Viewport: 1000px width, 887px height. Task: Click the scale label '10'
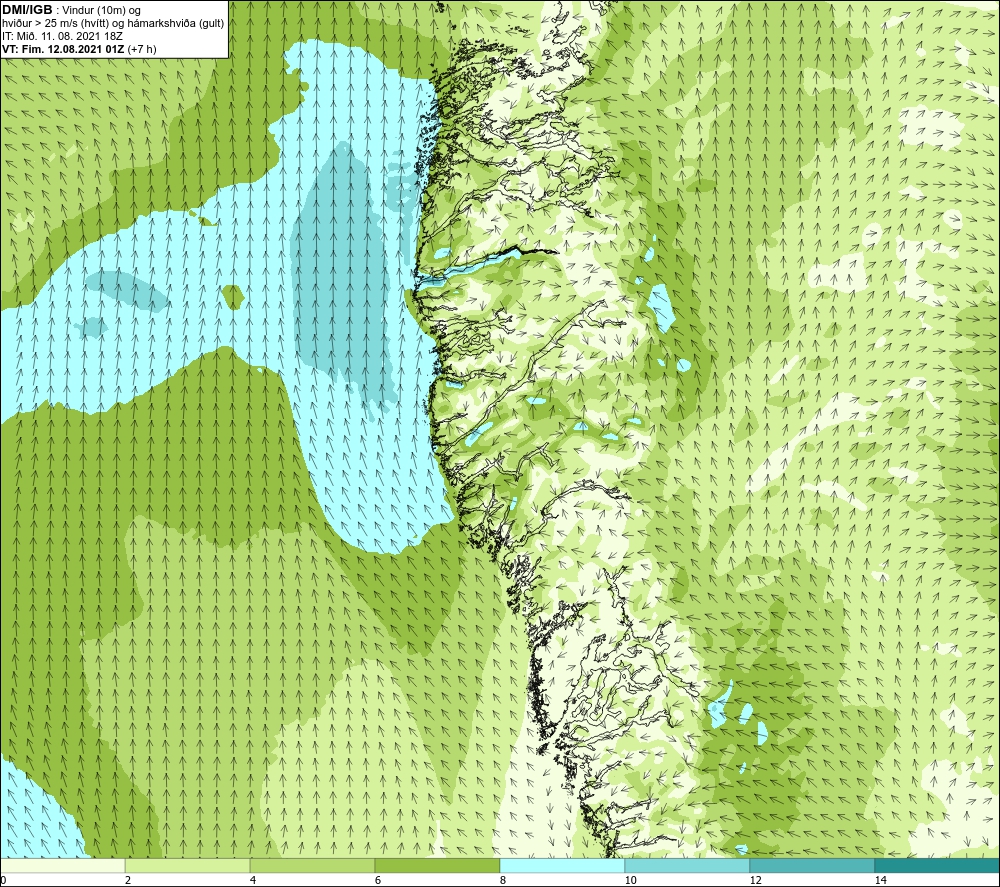(631, 881)
